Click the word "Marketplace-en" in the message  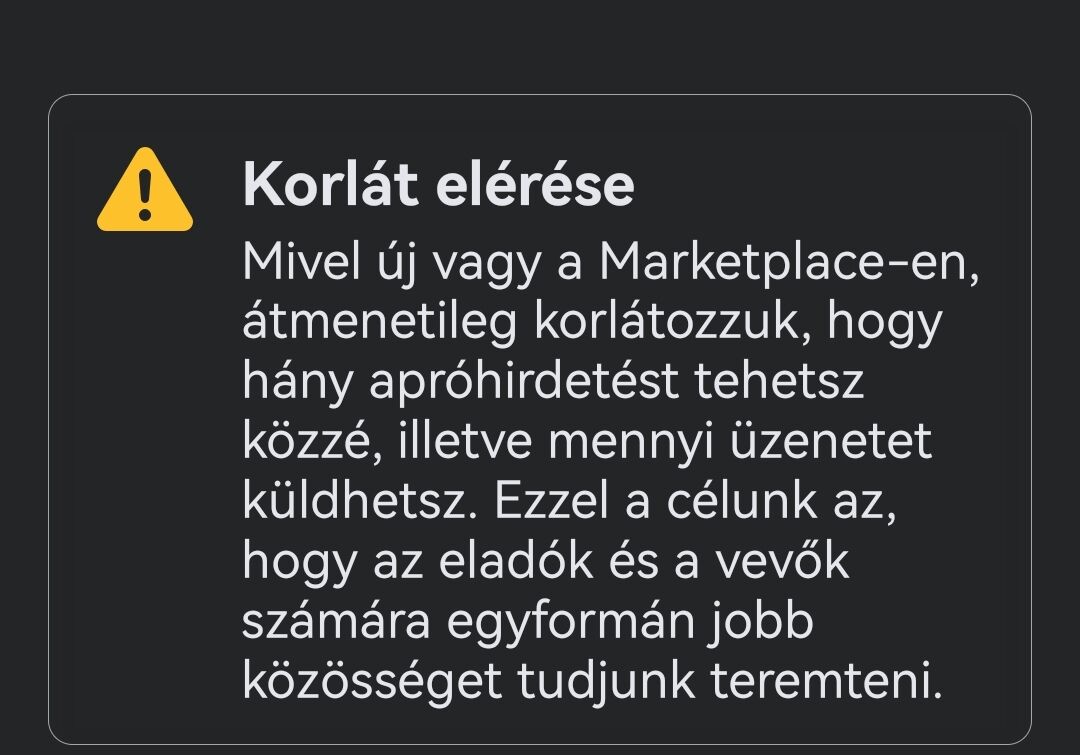pyautogui.click(x=788, y=263)
